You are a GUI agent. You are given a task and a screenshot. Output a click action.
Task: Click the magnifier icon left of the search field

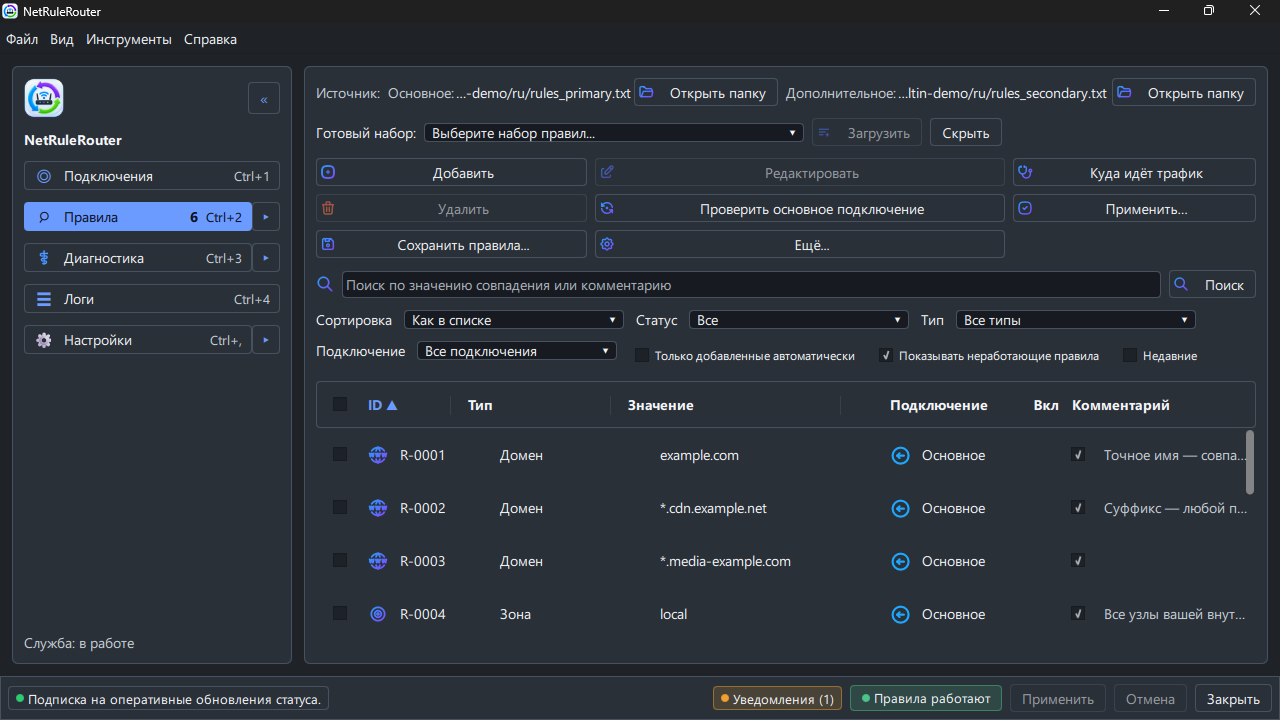click(x=324, y=285)
